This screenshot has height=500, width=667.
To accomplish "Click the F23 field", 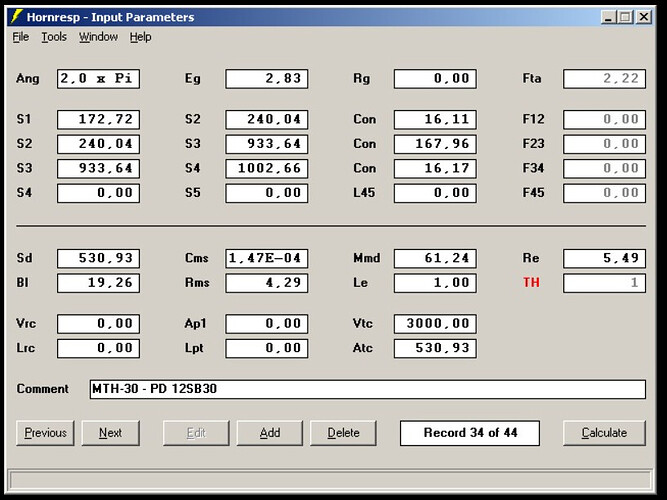I will click(x=604, y=144).
